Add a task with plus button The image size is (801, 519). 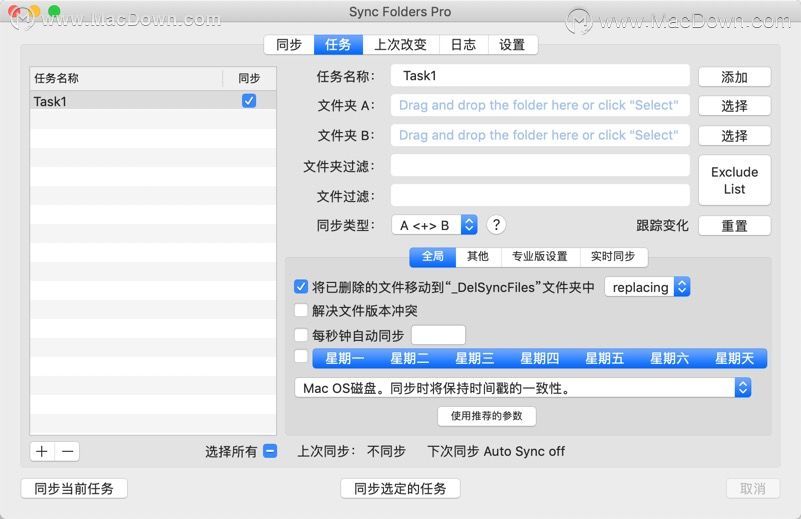[x=42, y=452]
